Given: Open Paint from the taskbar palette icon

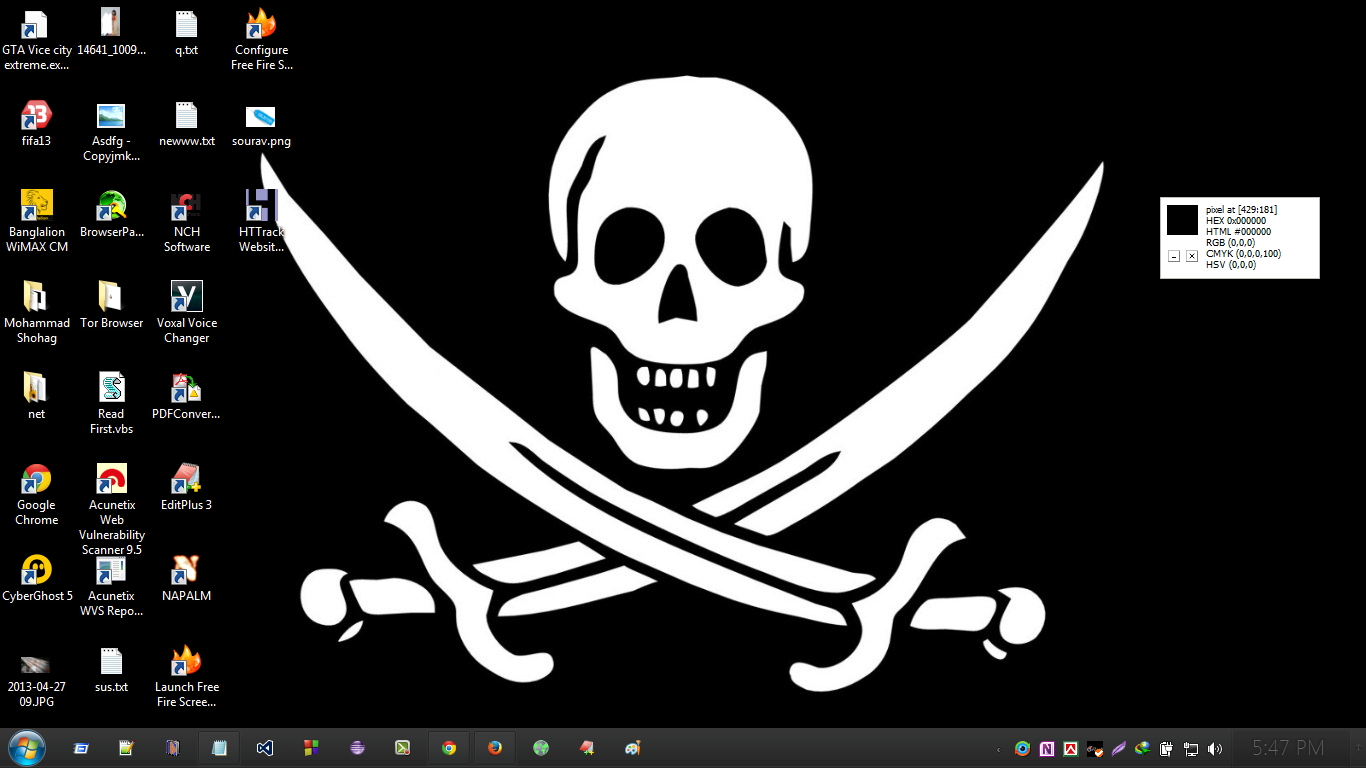Looking at the screenshot, I should coord(633,748).
